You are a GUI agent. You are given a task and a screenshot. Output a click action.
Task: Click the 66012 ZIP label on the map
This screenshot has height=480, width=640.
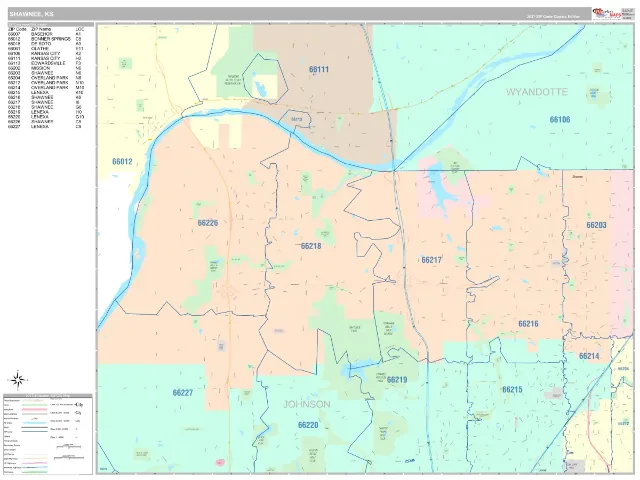pyautogui.click(x=122, y=162)
